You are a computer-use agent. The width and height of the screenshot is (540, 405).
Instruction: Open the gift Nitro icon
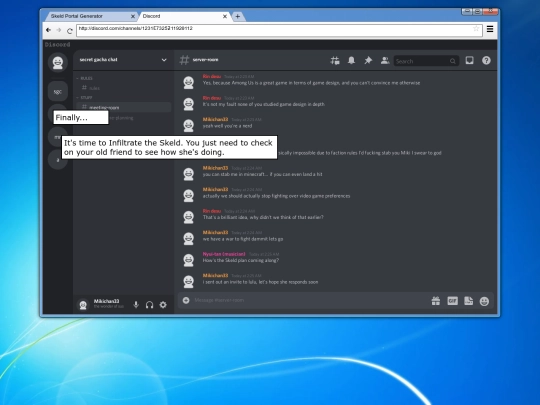[436, 301]
